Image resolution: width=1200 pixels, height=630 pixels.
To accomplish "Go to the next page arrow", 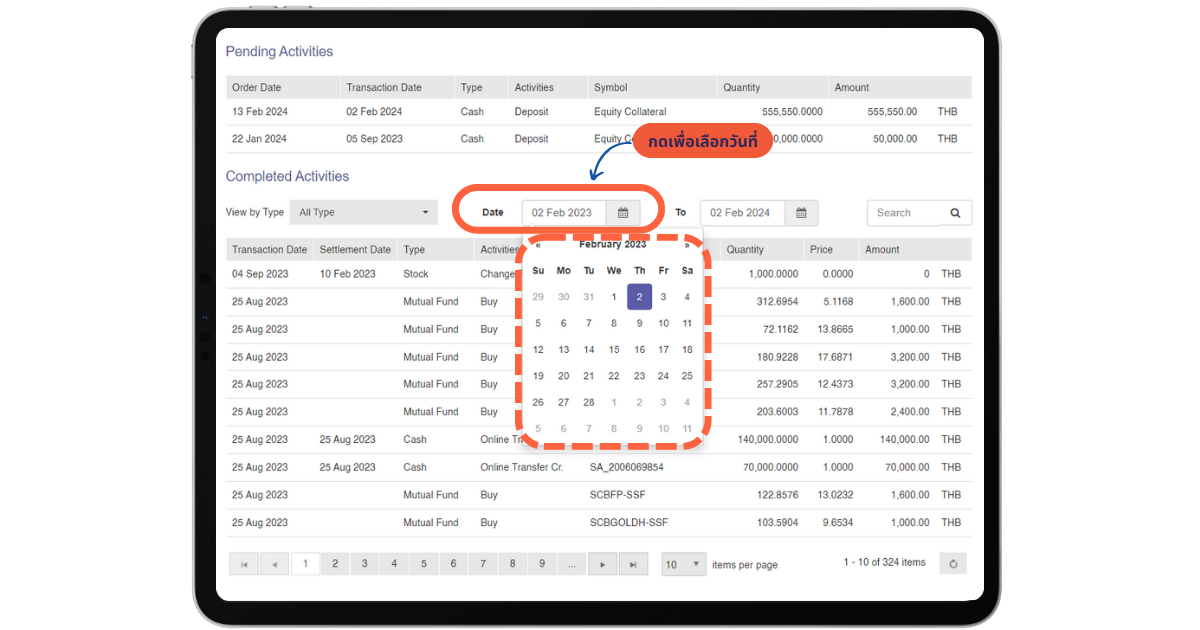I will click(x=601, y=565).
